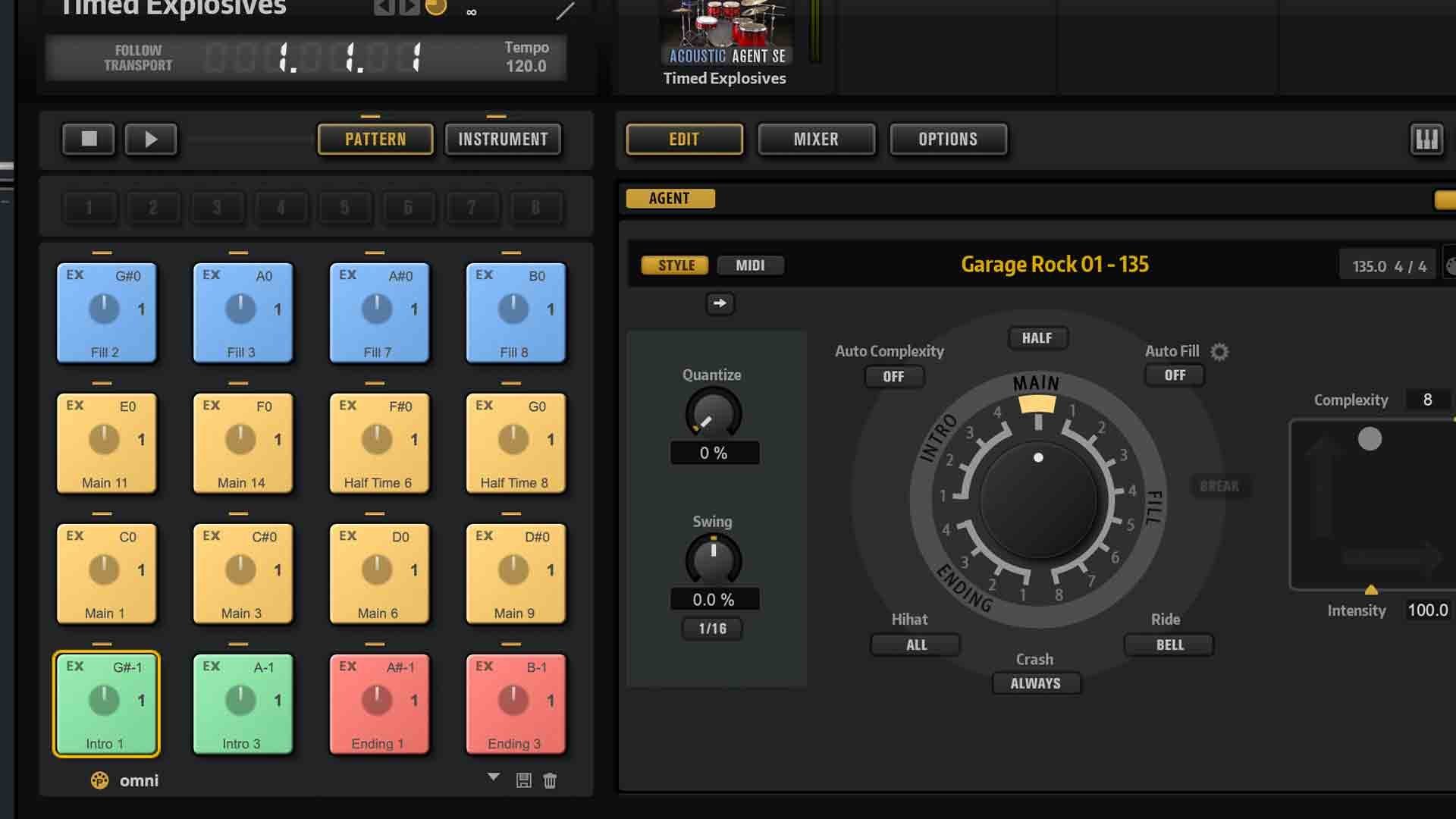Viewport: 1456px width, 819px height.
Task: Toggle Auto Complexity OFF switch
Action: point(893,377)
